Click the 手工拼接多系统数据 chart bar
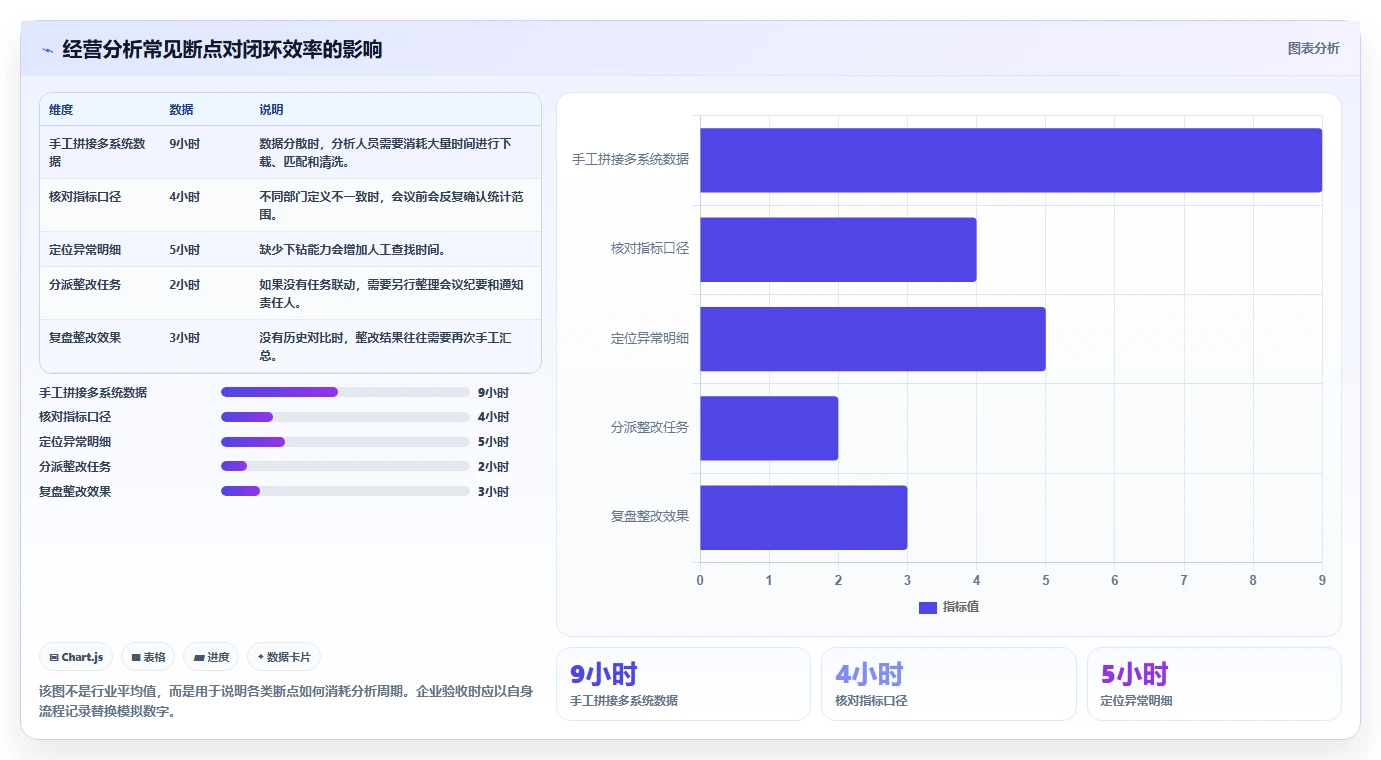Screen dimensions: 1381x760 tap(1010, 160)
